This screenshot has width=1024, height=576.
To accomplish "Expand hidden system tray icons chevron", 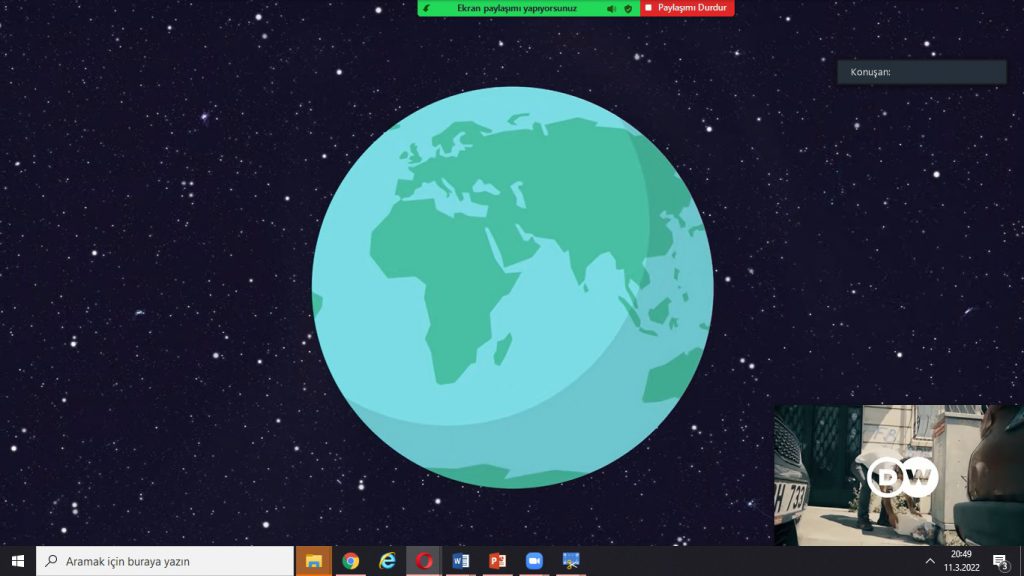I will click(x=930, y=561).
